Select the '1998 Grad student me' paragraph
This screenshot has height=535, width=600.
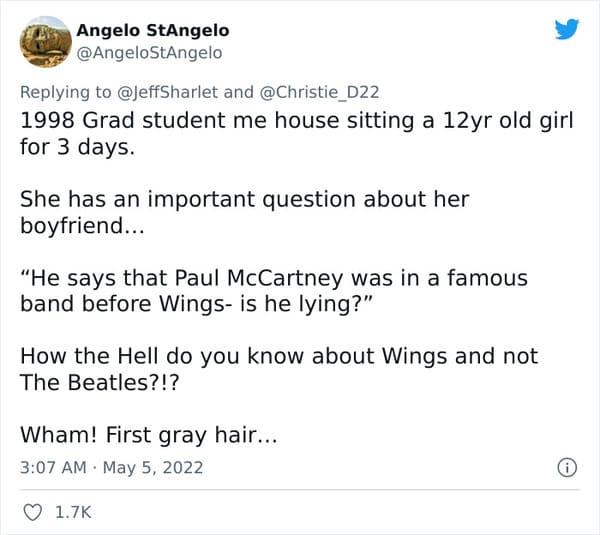297,134
